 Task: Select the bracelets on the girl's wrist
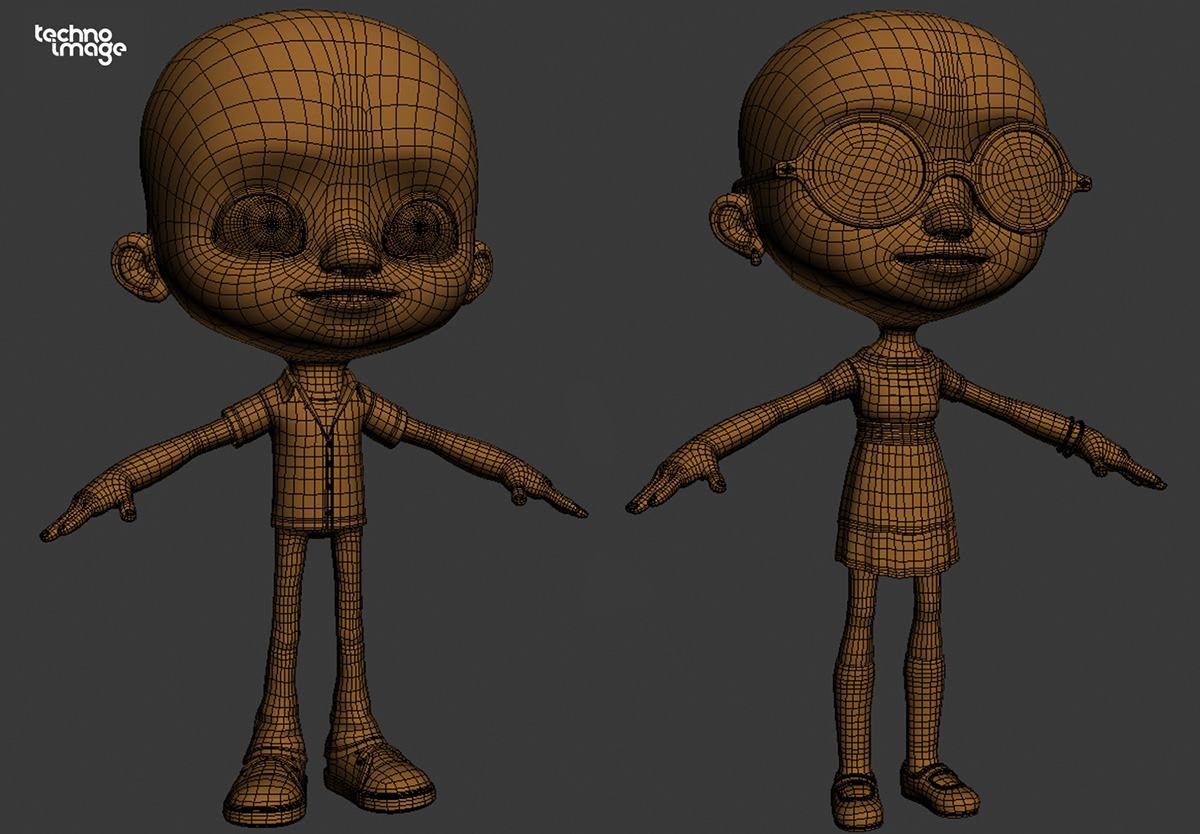[1072, 436]
